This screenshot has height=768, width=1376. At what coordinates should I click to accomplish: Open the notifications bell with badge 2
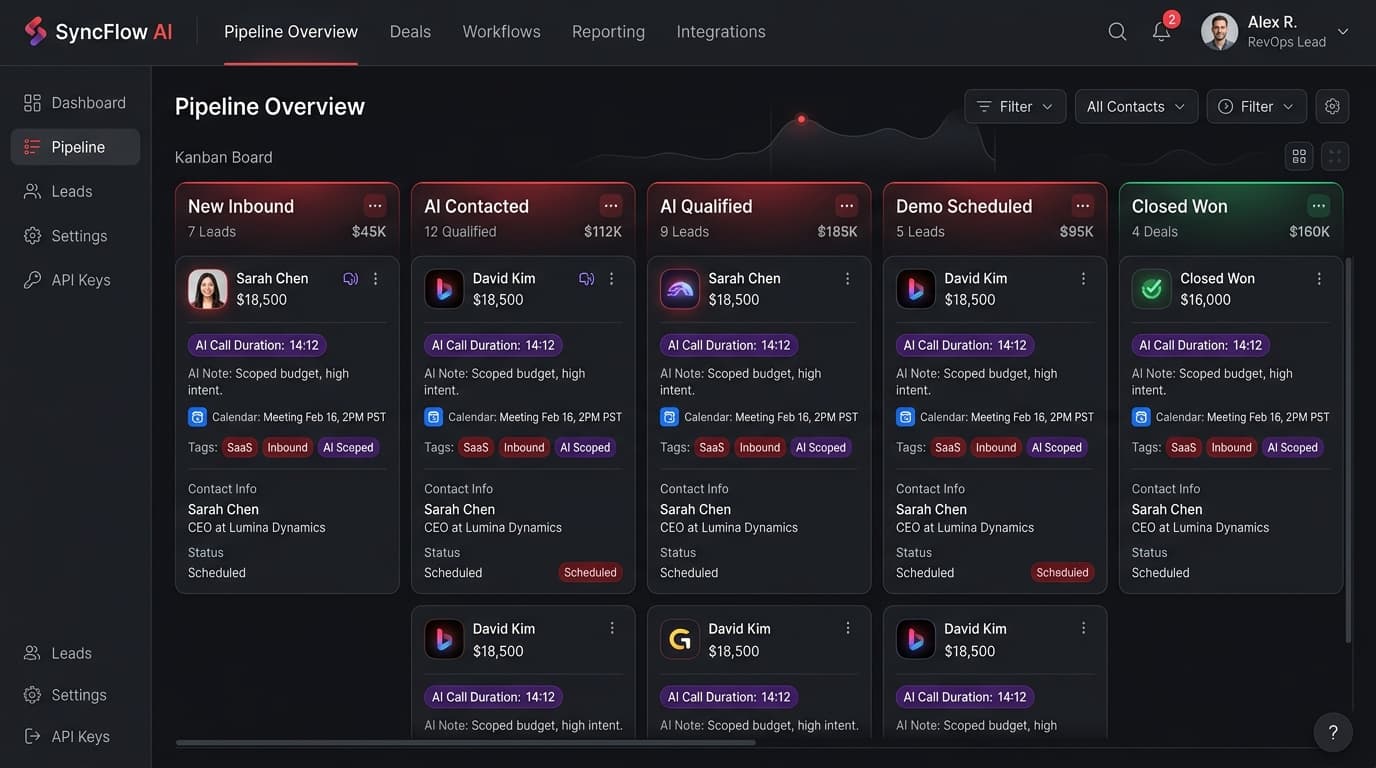(1162, 30)
